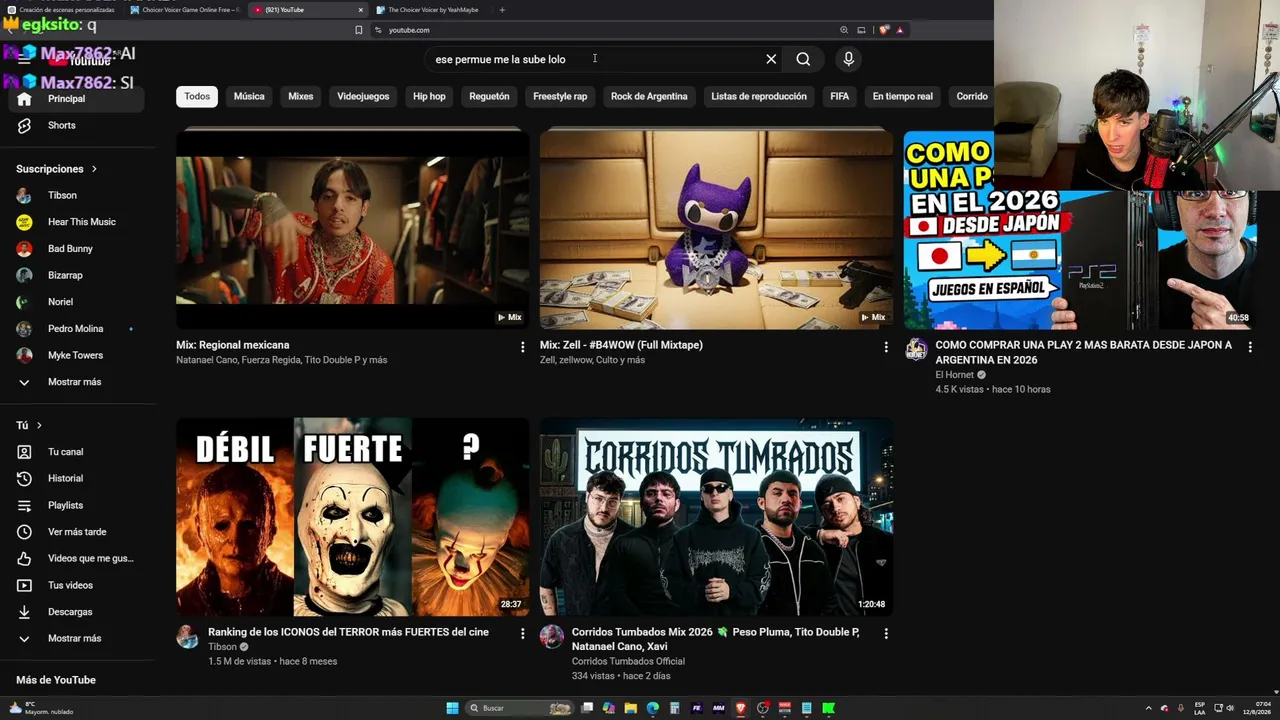Image resolution: width=1280 pixels, height=720 pixels.
Task: Show hidden system tray icons
Action: click(x=1148, y=708)
